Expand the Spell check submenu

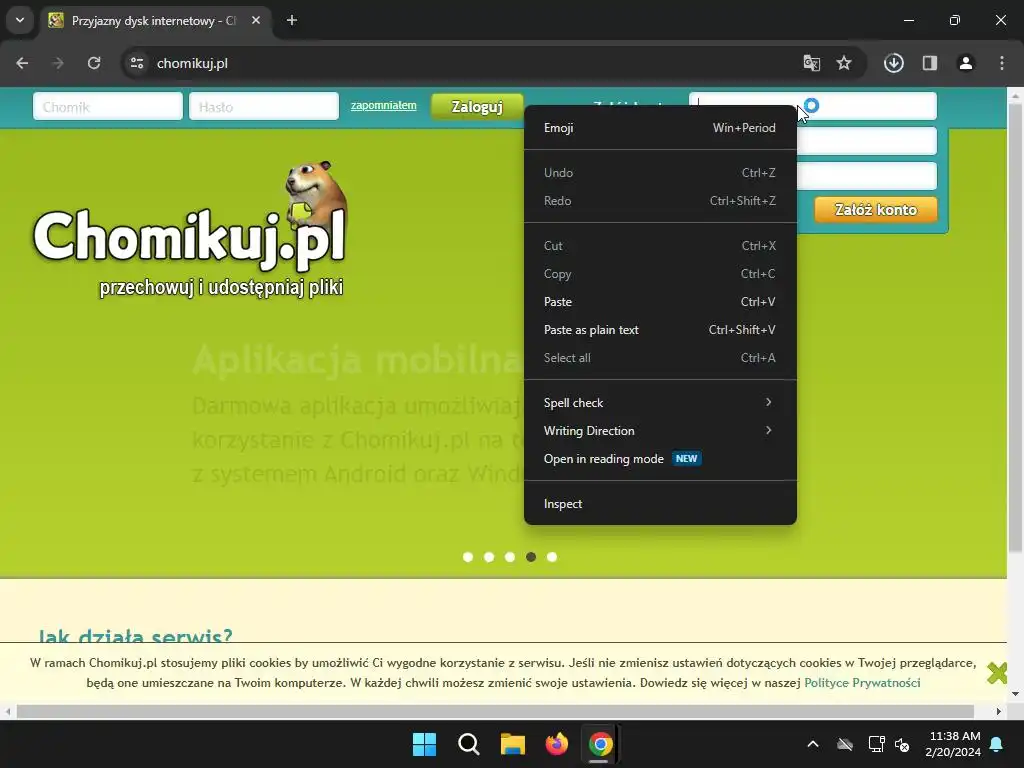pyautogui.click(x=660, y=403)
